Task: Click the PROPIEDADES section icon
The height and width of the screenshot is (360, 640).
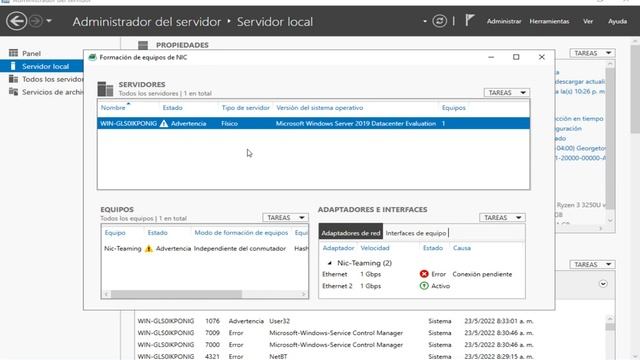Action: pos(143,45)
